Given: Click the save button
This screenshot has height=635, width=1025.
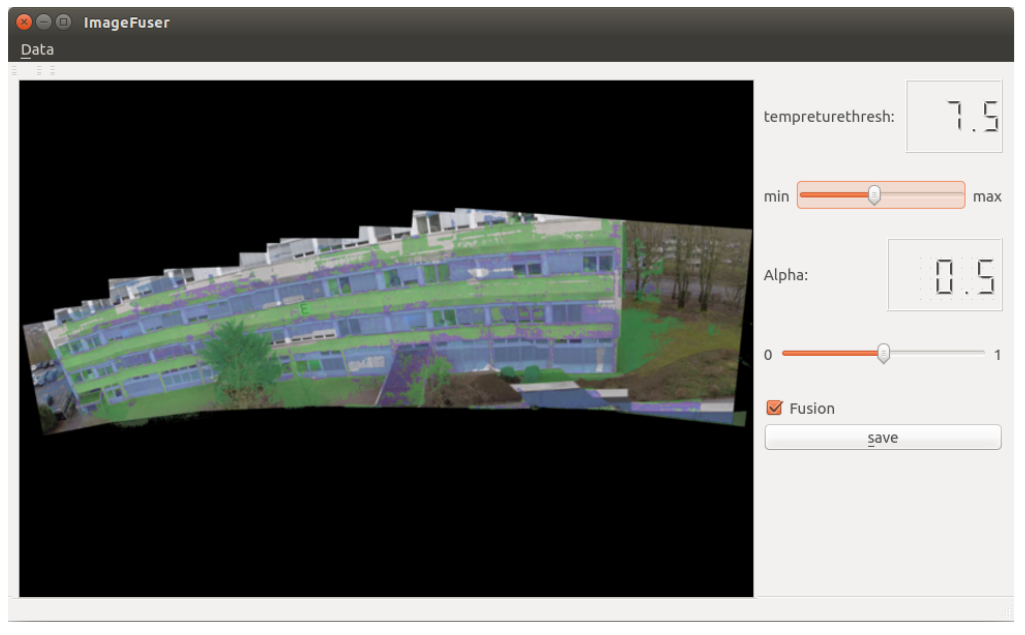Looking at the screenshot, I should (882, 438).
